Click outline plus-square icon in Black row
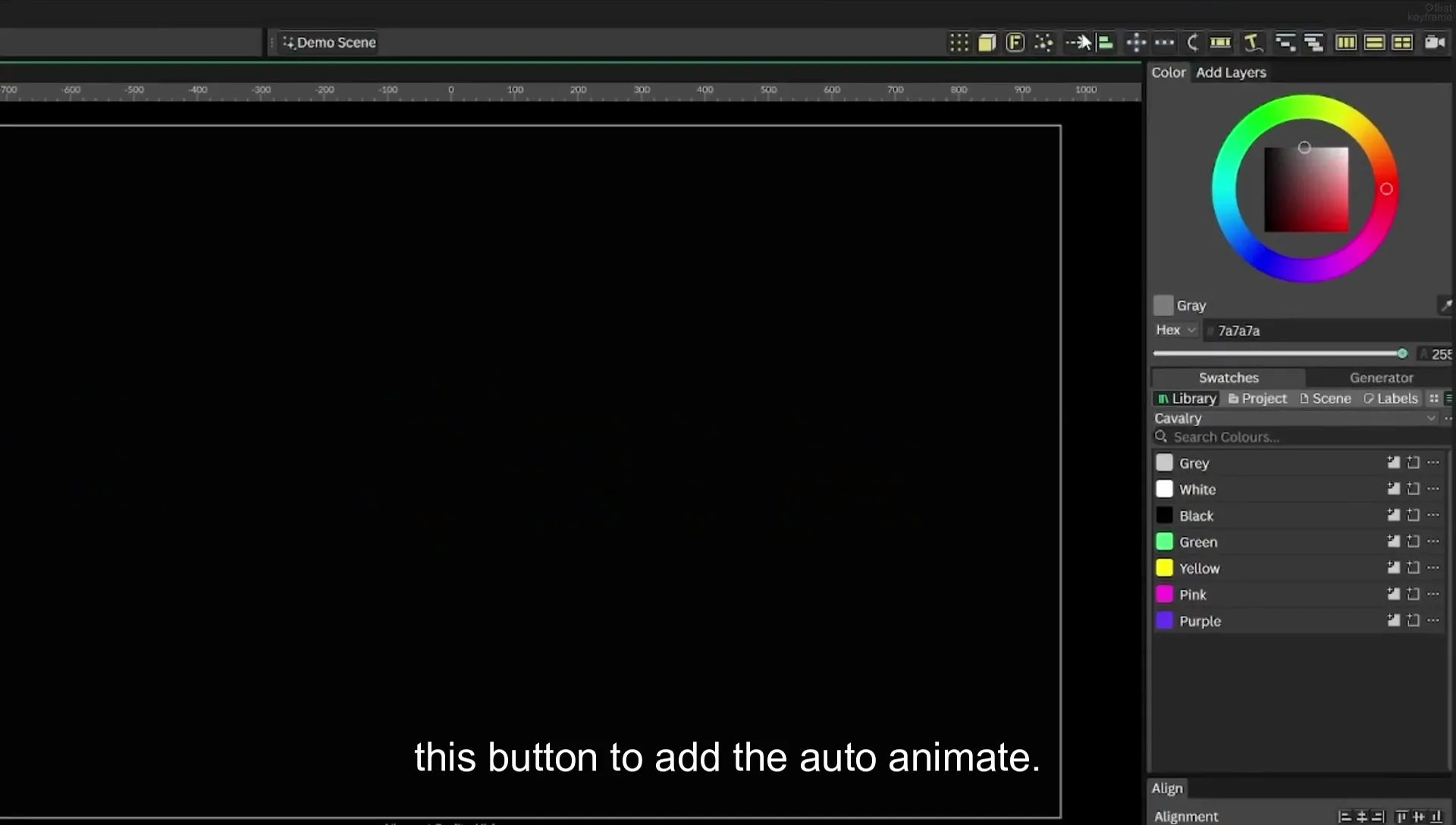 pos(1414,516)
